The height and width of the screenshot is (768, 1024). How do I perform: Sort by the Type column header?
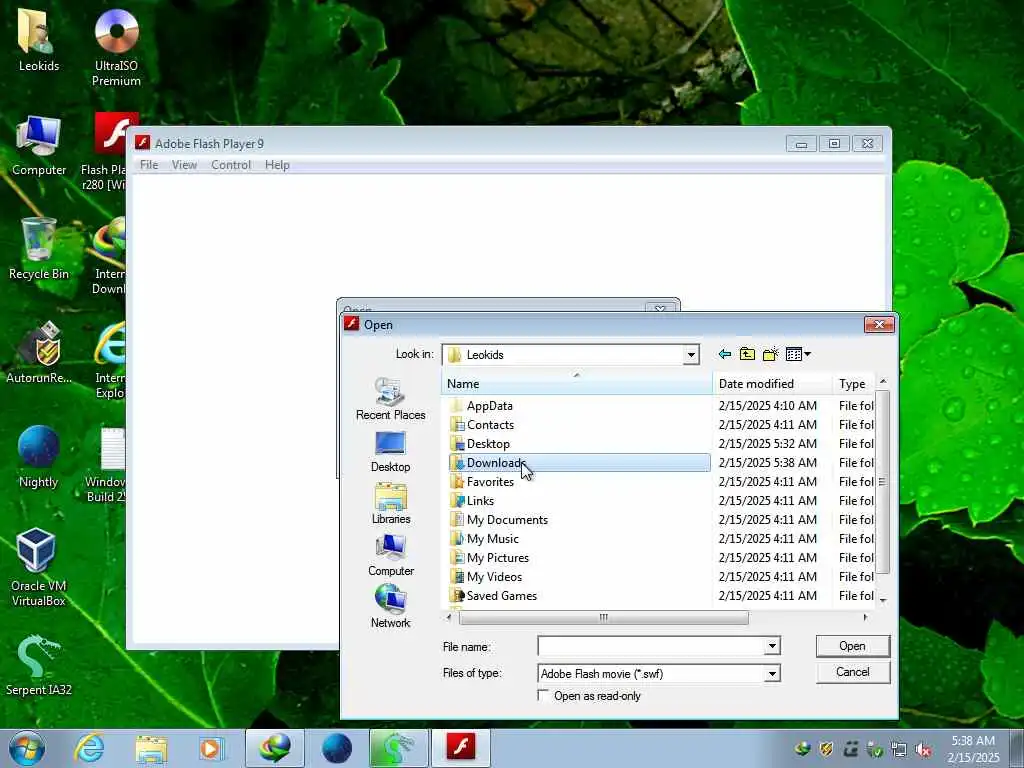coord(854,383)
